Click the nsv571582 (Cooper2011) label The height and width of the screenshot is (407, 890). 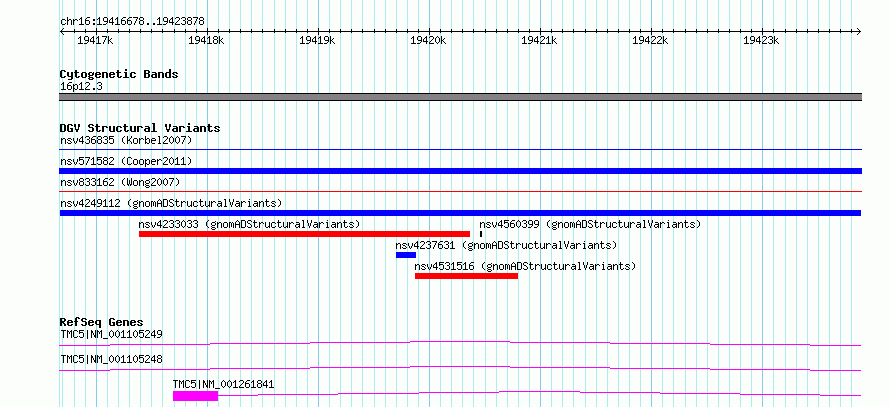126,161
